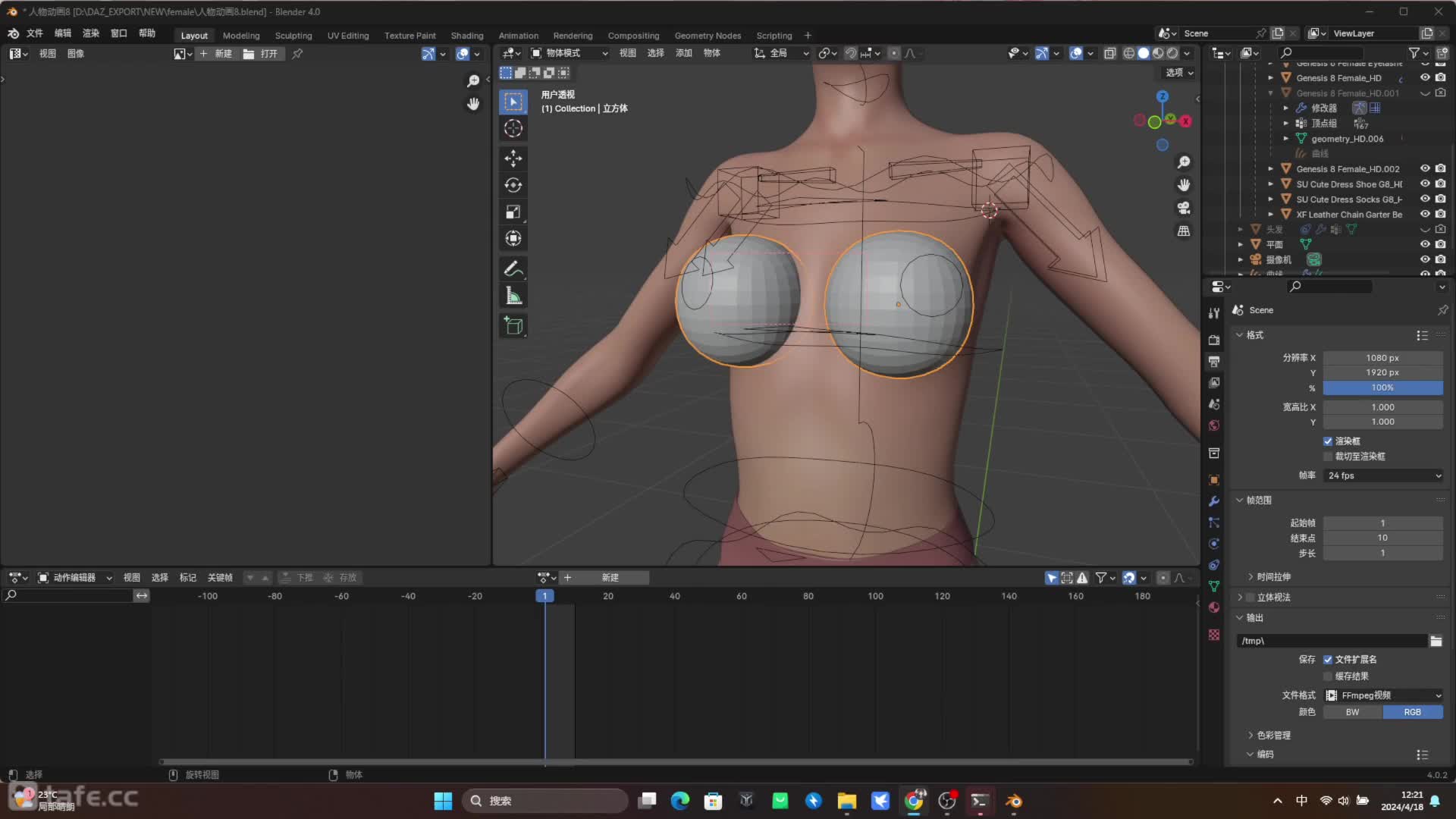This screenshot has width=1456, height=819.
Task: Open the Render properties tab
Action: (1214, 340)
